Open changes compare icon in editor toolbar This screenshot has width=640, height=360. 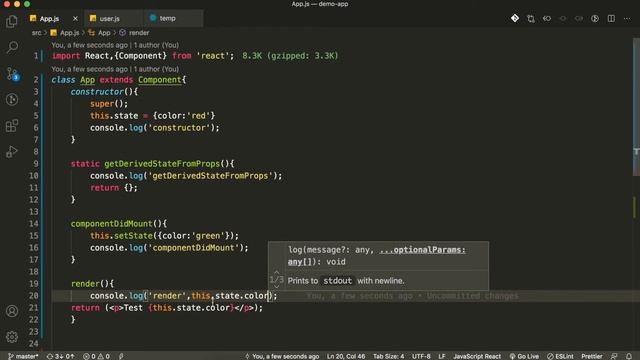(x=531, y=18)
